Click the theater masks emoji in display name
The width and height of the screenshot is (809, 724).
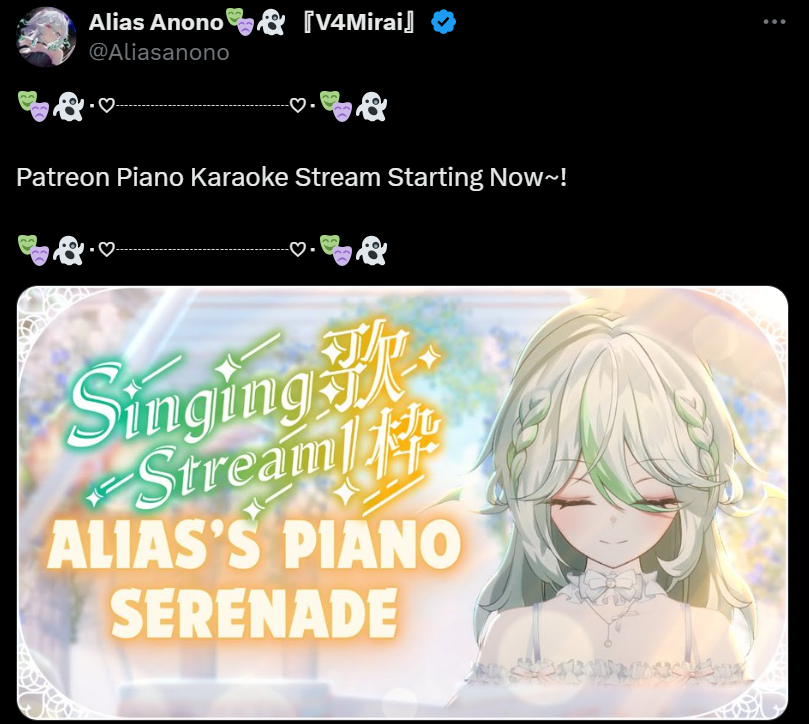[240, 22]
